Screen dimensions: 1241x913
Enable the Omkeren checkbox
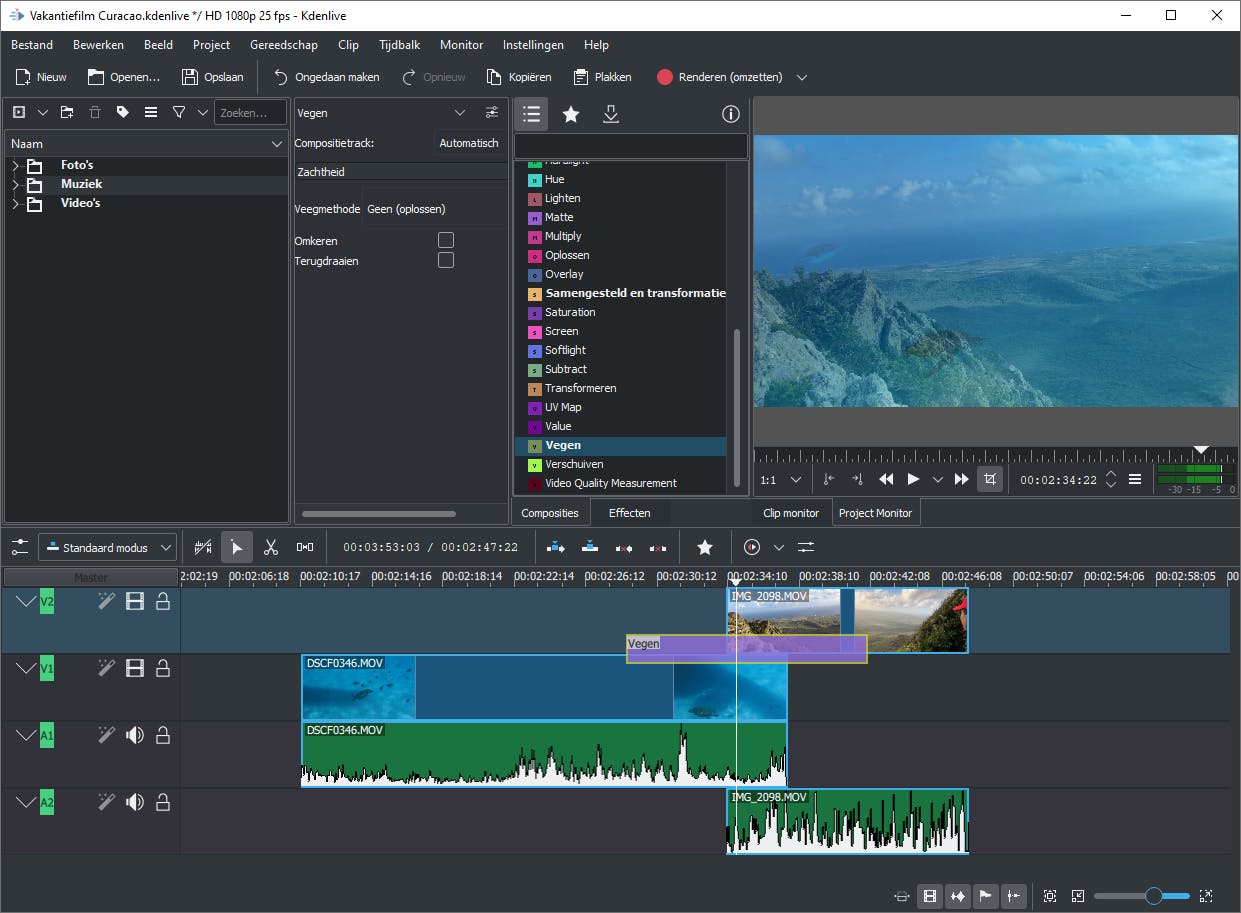tap(446, 241)
